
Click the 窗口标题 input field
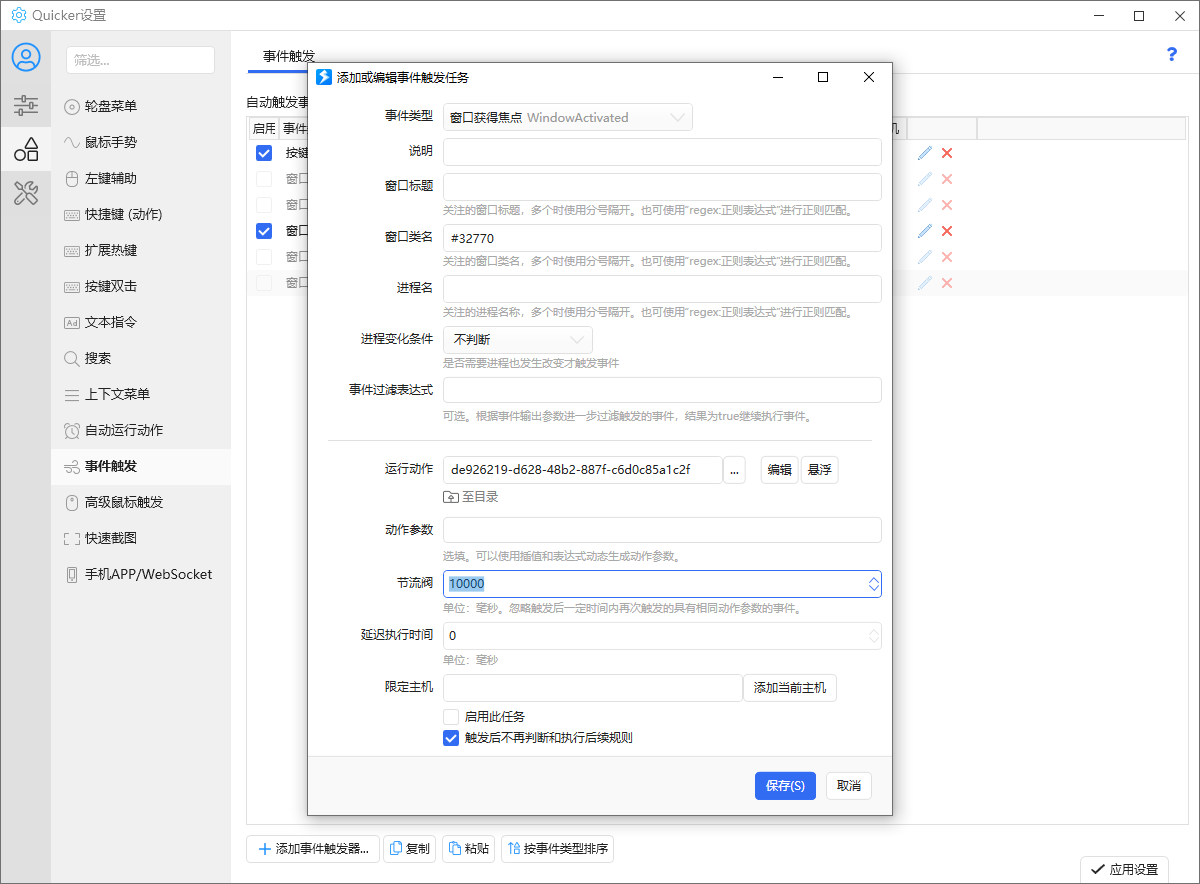[662, 187]
